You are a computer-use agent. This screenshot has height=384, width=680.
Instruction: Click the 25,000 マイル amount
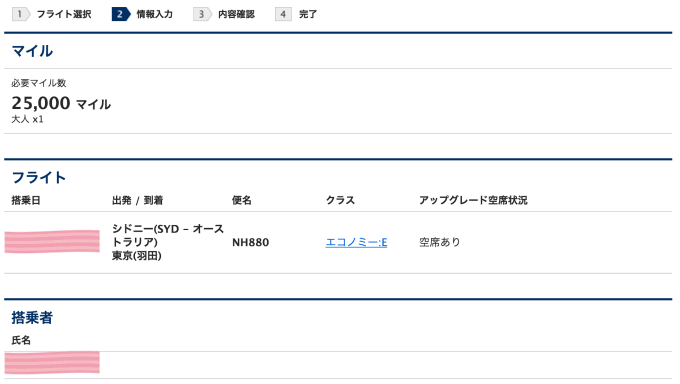click(x=61, y=103)
